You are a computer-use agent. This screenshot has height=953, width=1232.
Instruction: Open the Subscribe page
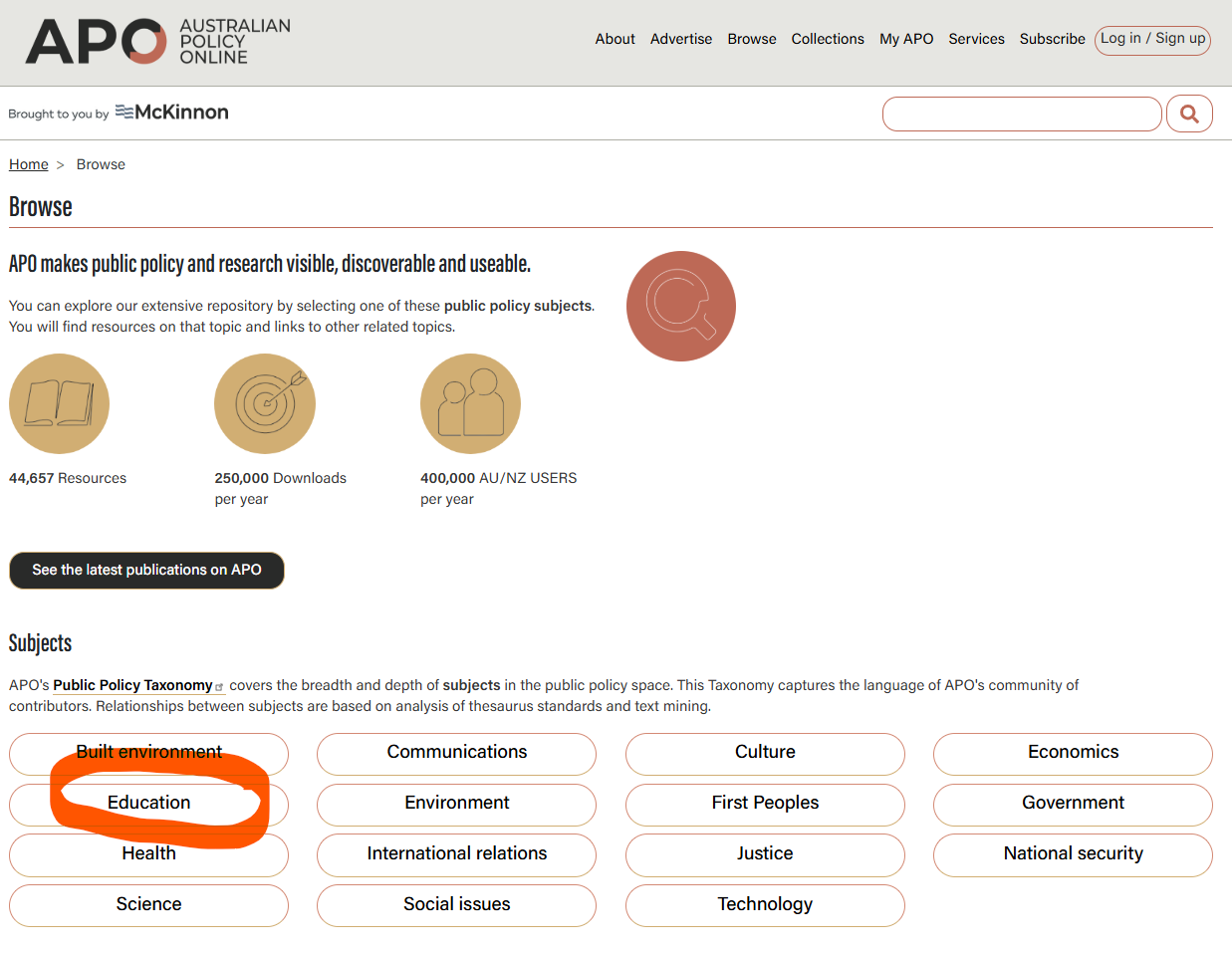(x=1052, y=39)
